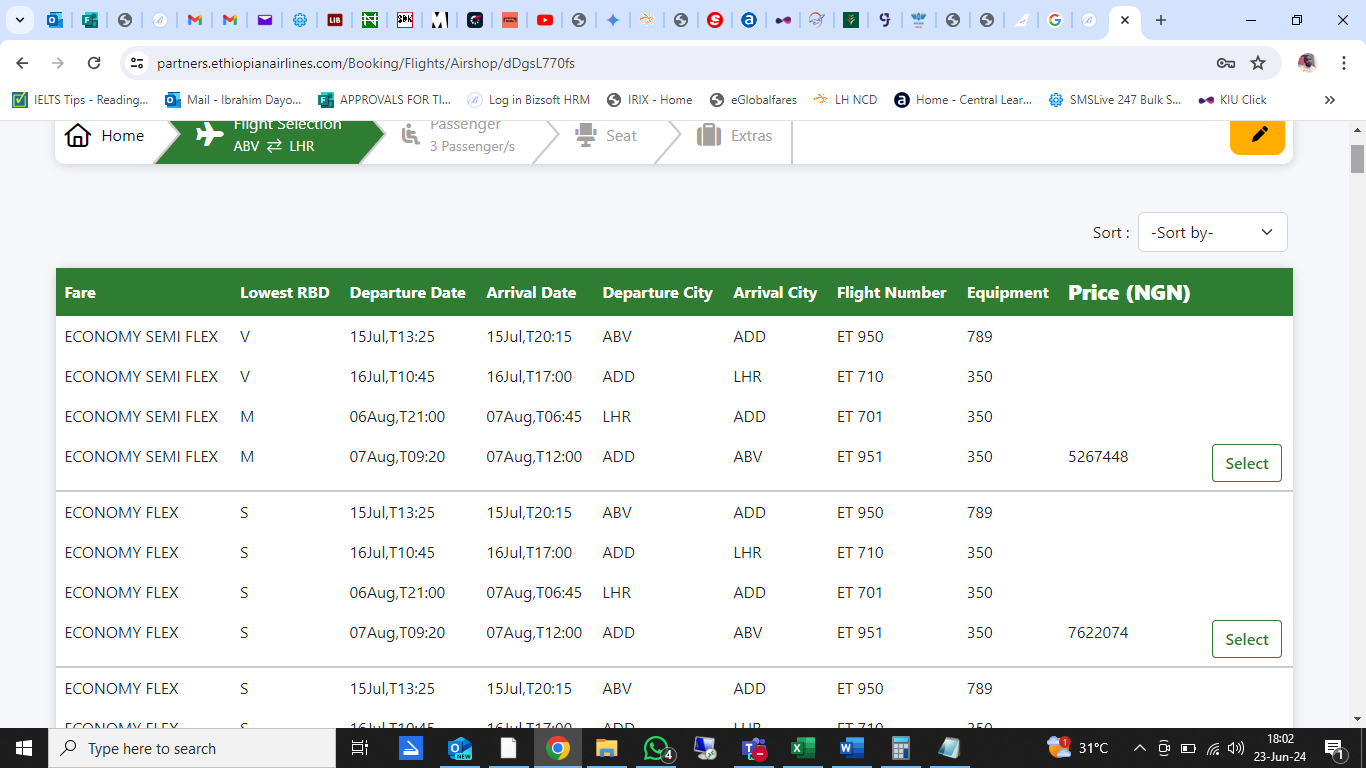Viewport: 1366px width, 768px height.
Task: Open the password manager key icon
Action: [1225, 63]
